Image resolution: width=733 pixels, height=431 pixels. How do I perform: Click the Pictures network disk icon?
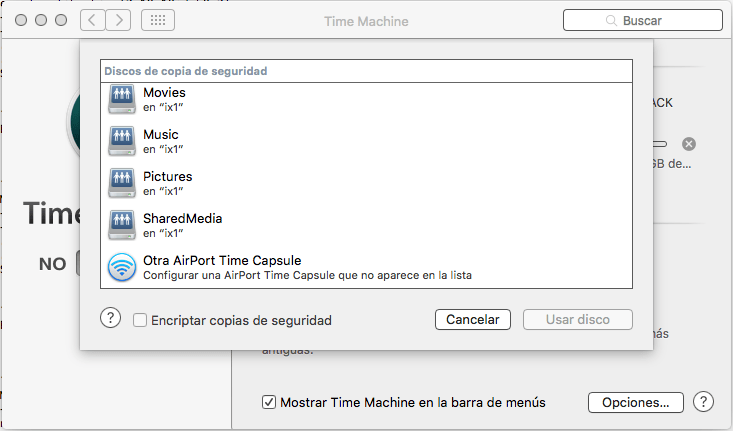point(121,183)
